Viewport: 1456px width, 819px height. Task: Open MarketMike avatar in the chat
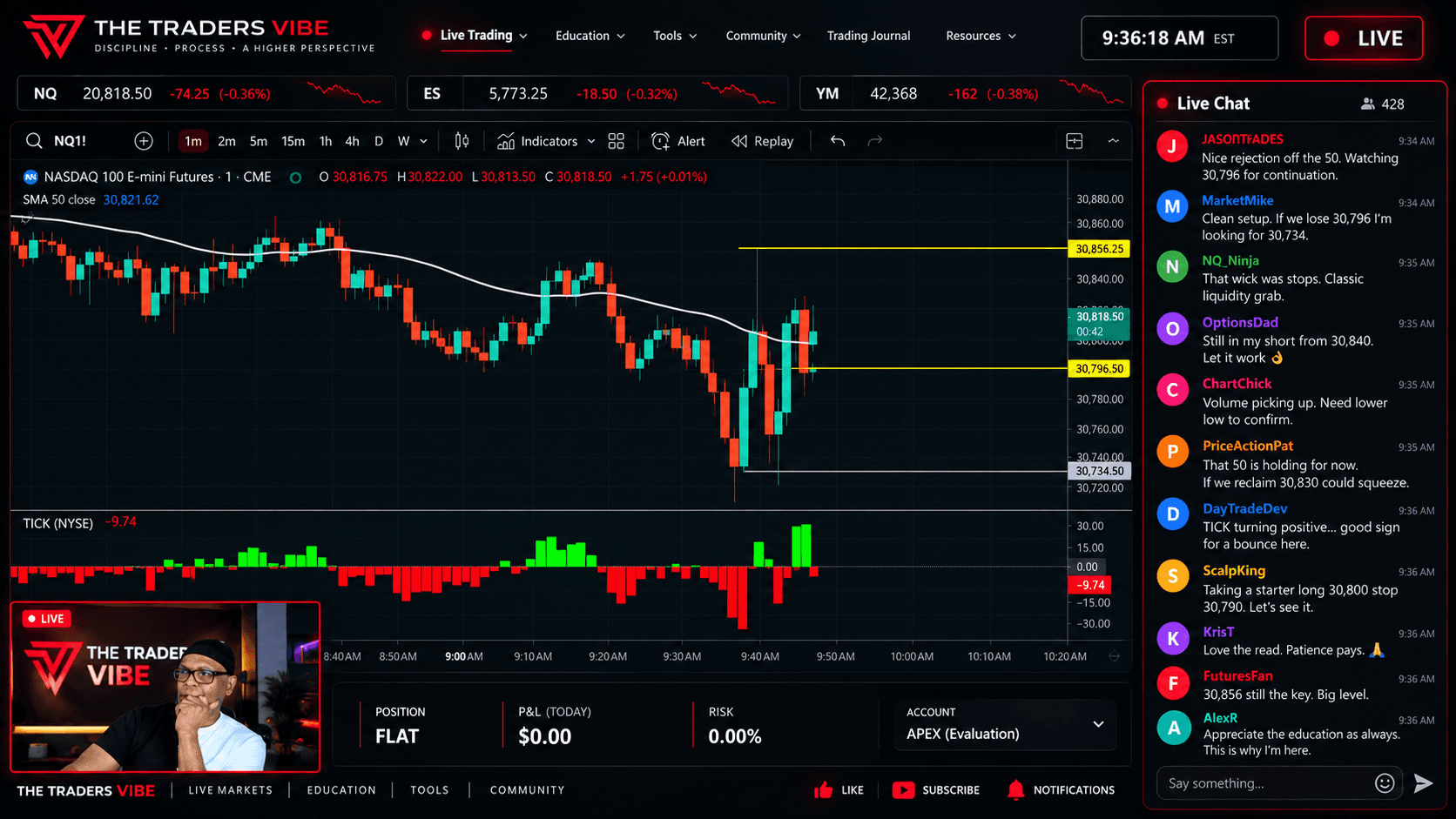click(x=1172, y=206)
